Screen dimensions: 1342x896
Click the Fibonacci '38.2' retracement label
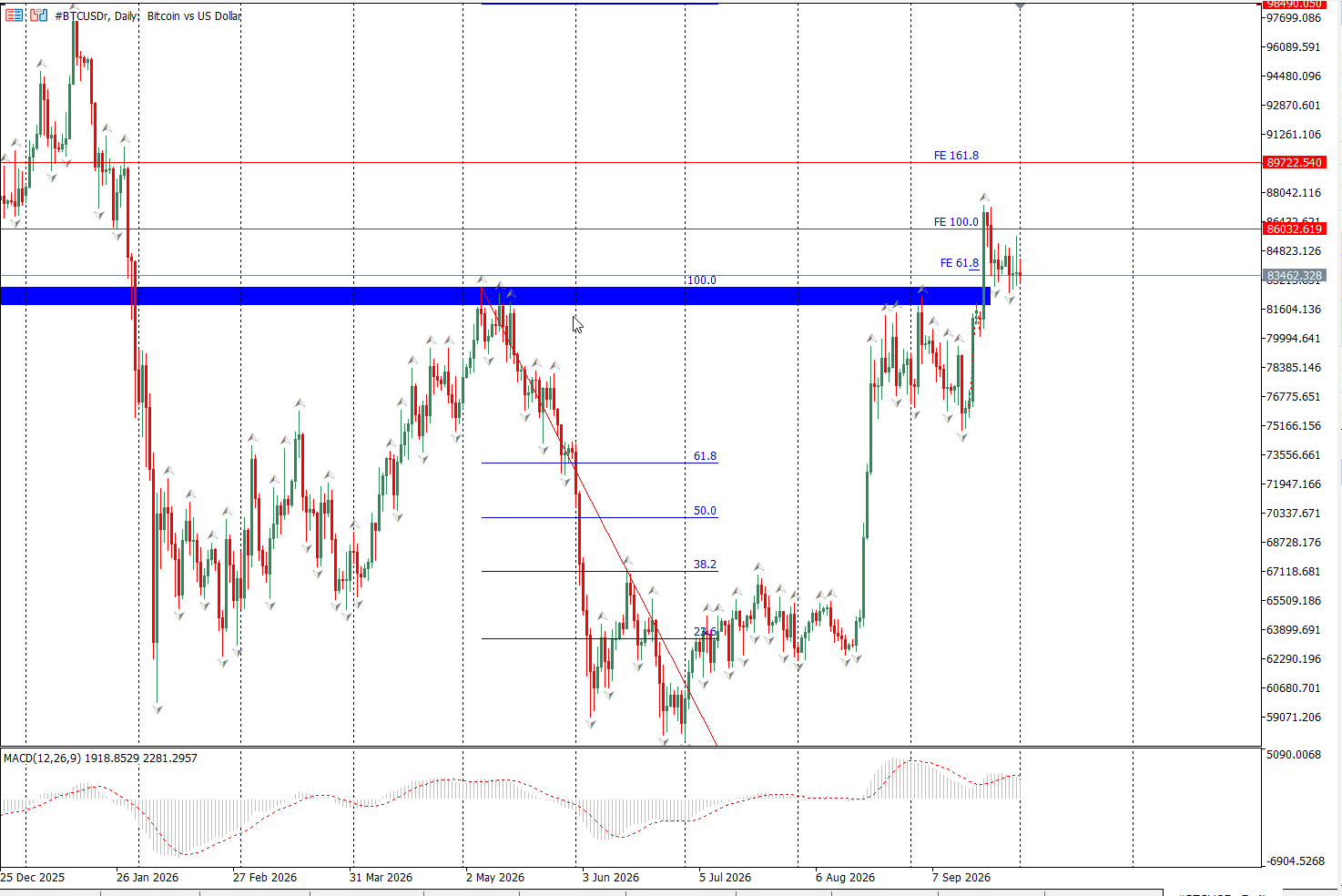(705, 565)
